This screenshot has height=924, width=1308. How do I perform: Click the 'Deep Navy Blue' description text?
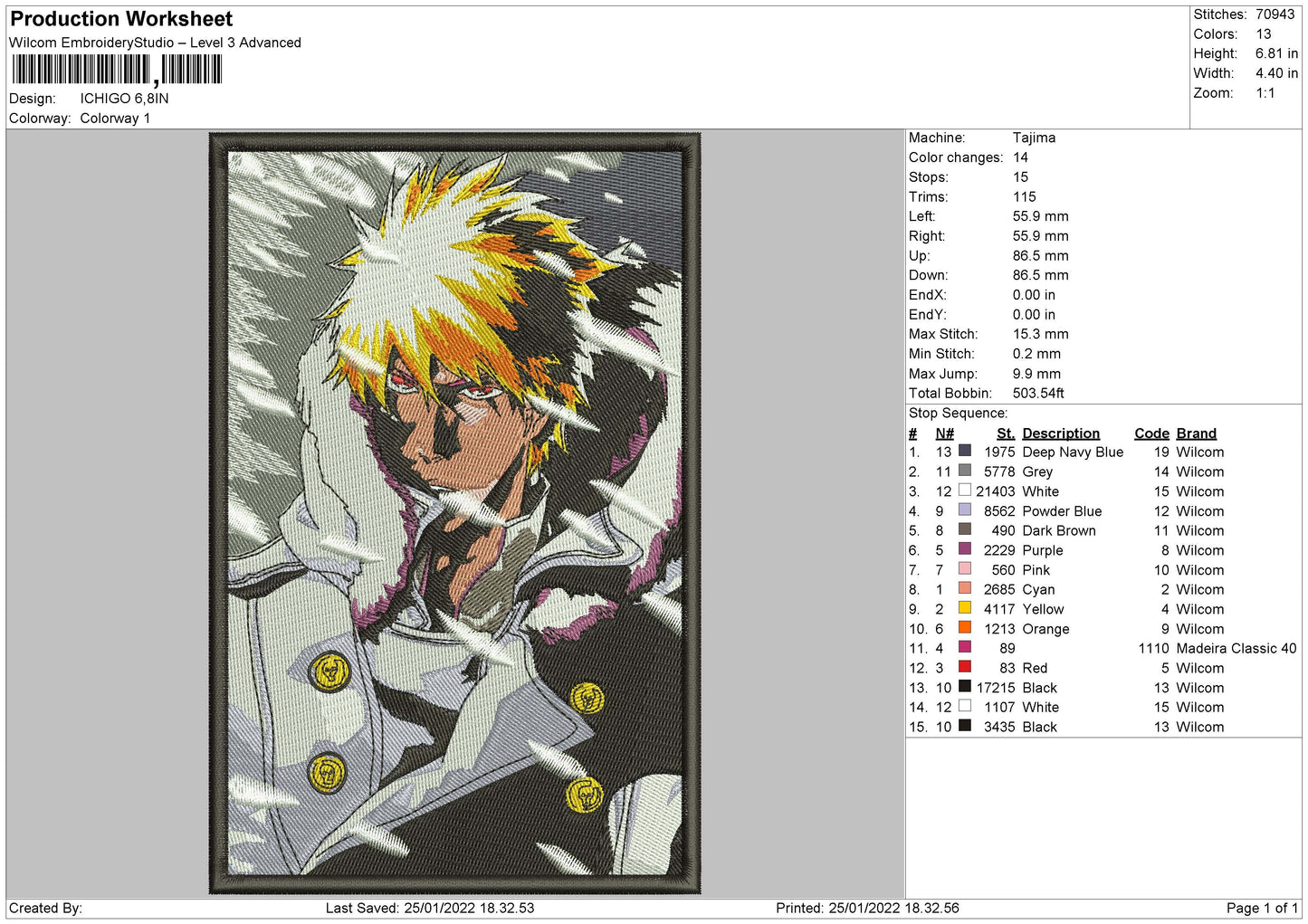[1073, 452]
